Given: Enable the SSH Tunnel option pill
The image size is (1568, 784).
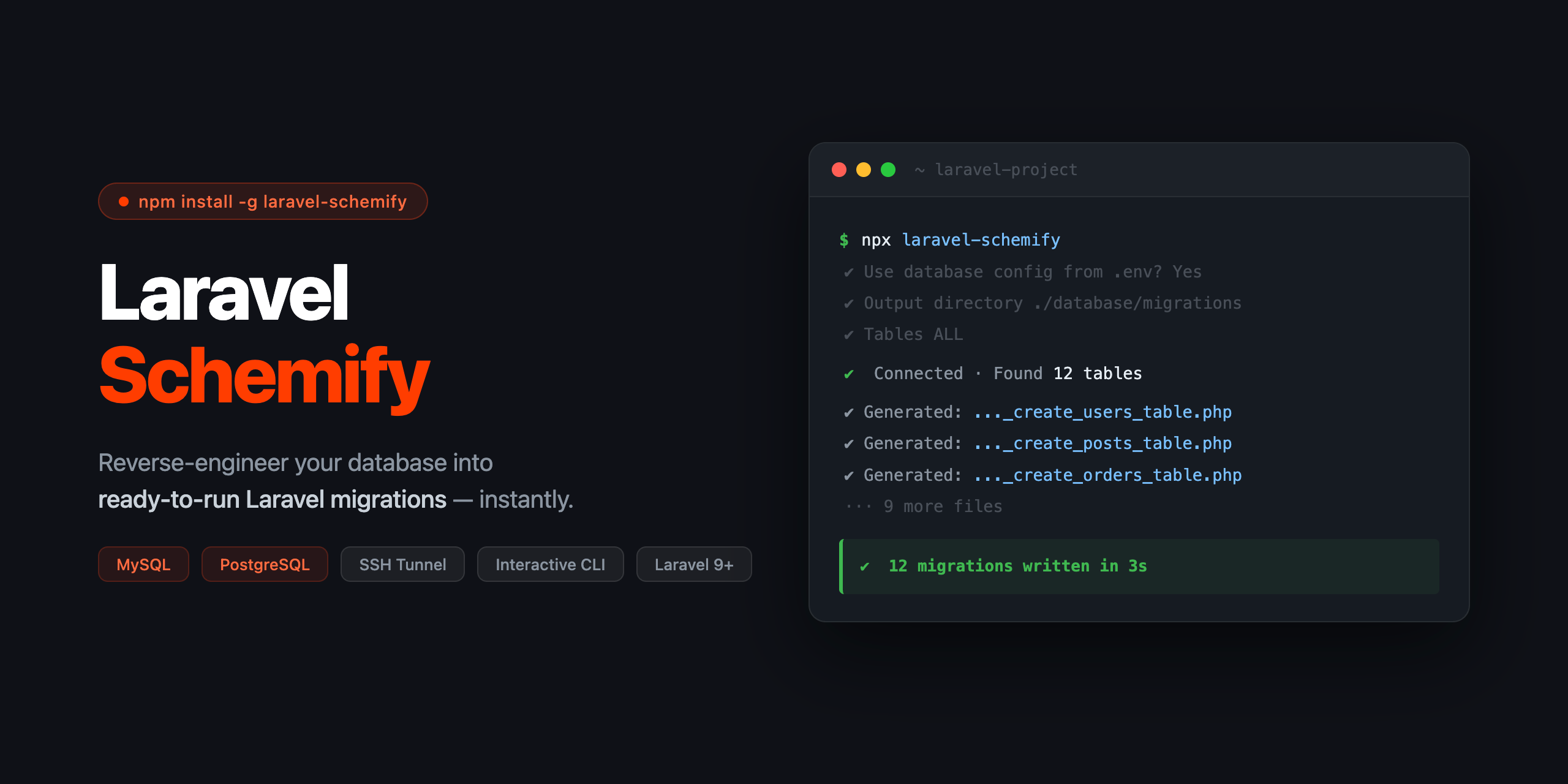Looking at the screenshot, I should click(x=402, y=564).
